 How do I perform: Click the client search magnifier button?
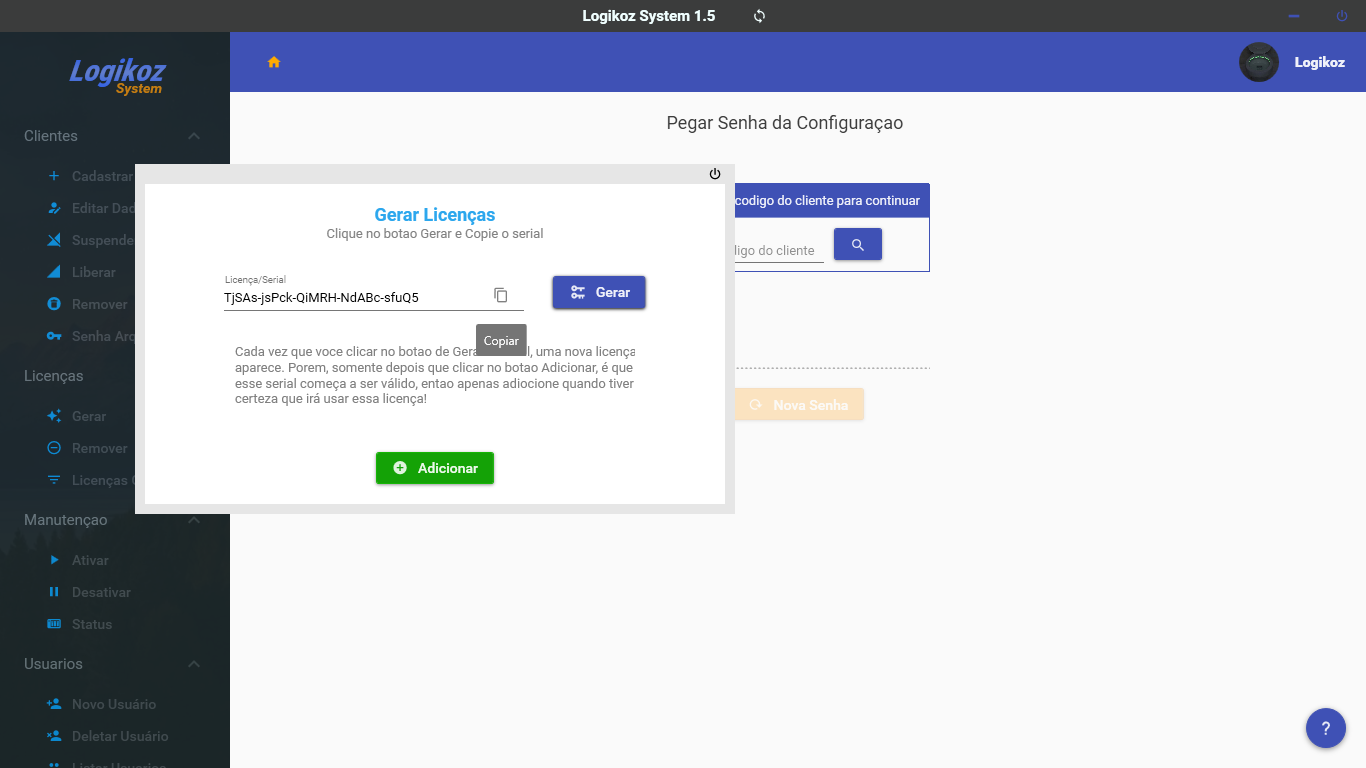(858, 244)
